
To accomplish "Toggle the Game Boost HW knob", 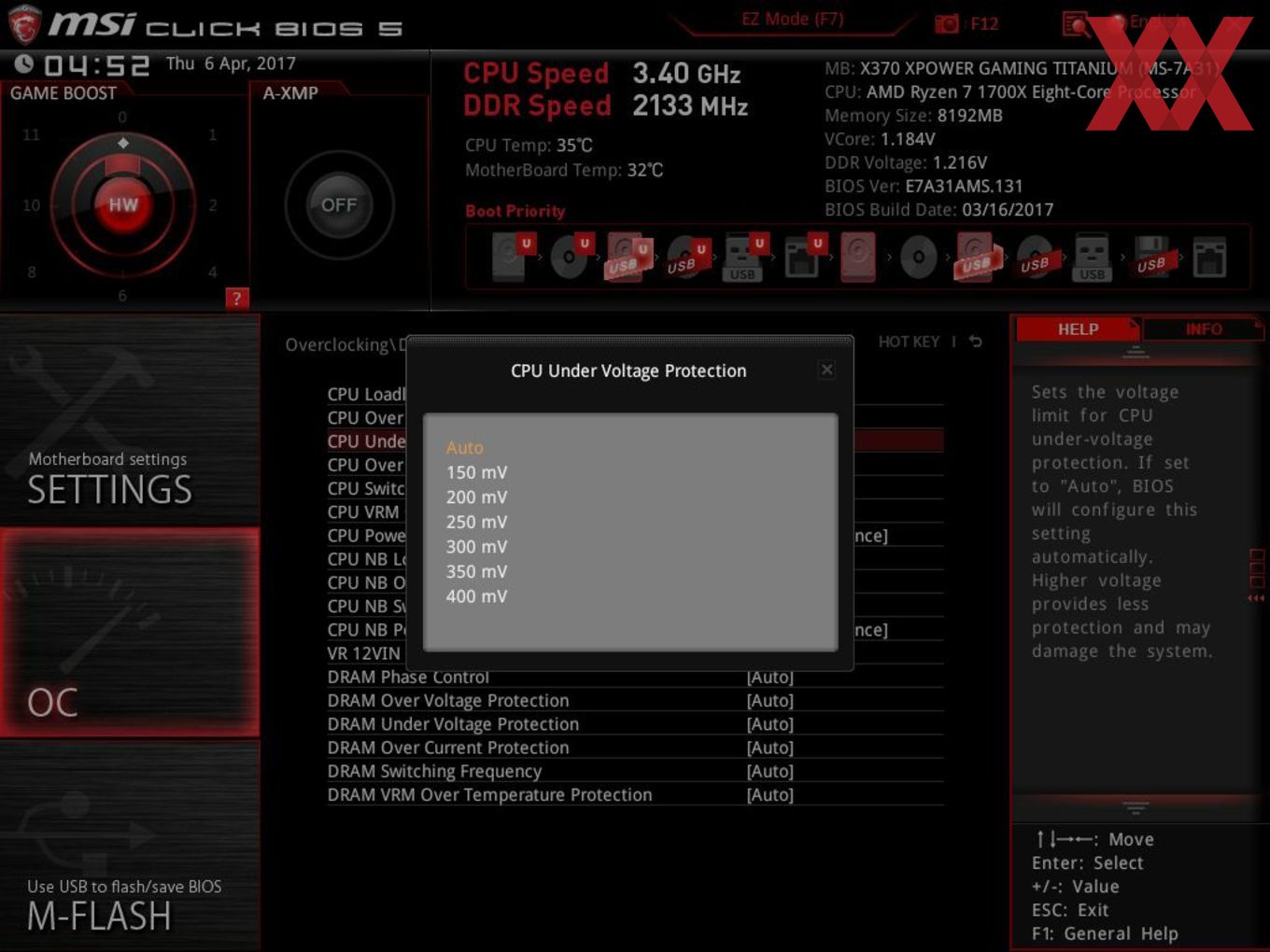I will coord(123,204).
